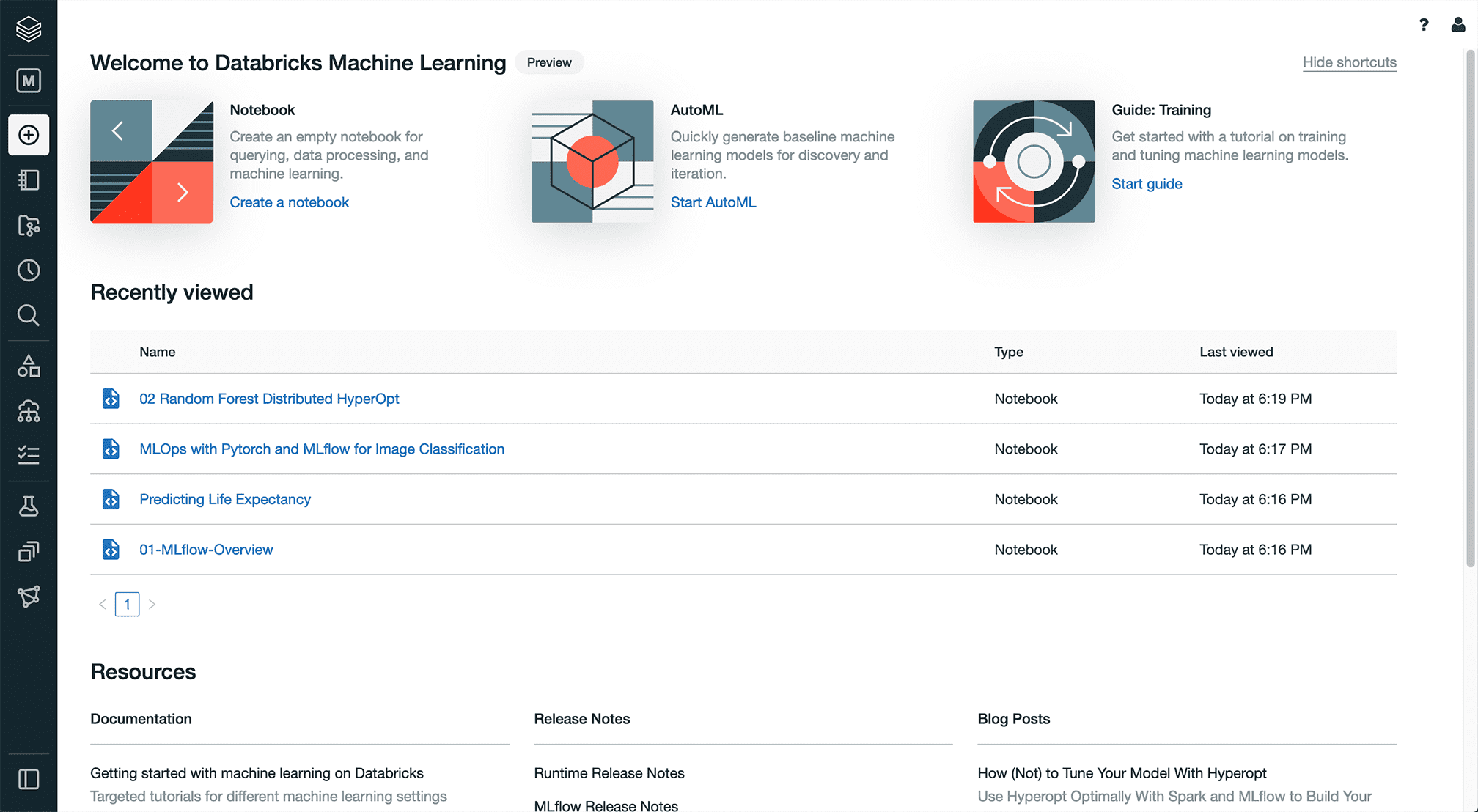This screenshot has width=1478, height=812.
Task: Open the help question mark menu
Action: point(1423,25)
